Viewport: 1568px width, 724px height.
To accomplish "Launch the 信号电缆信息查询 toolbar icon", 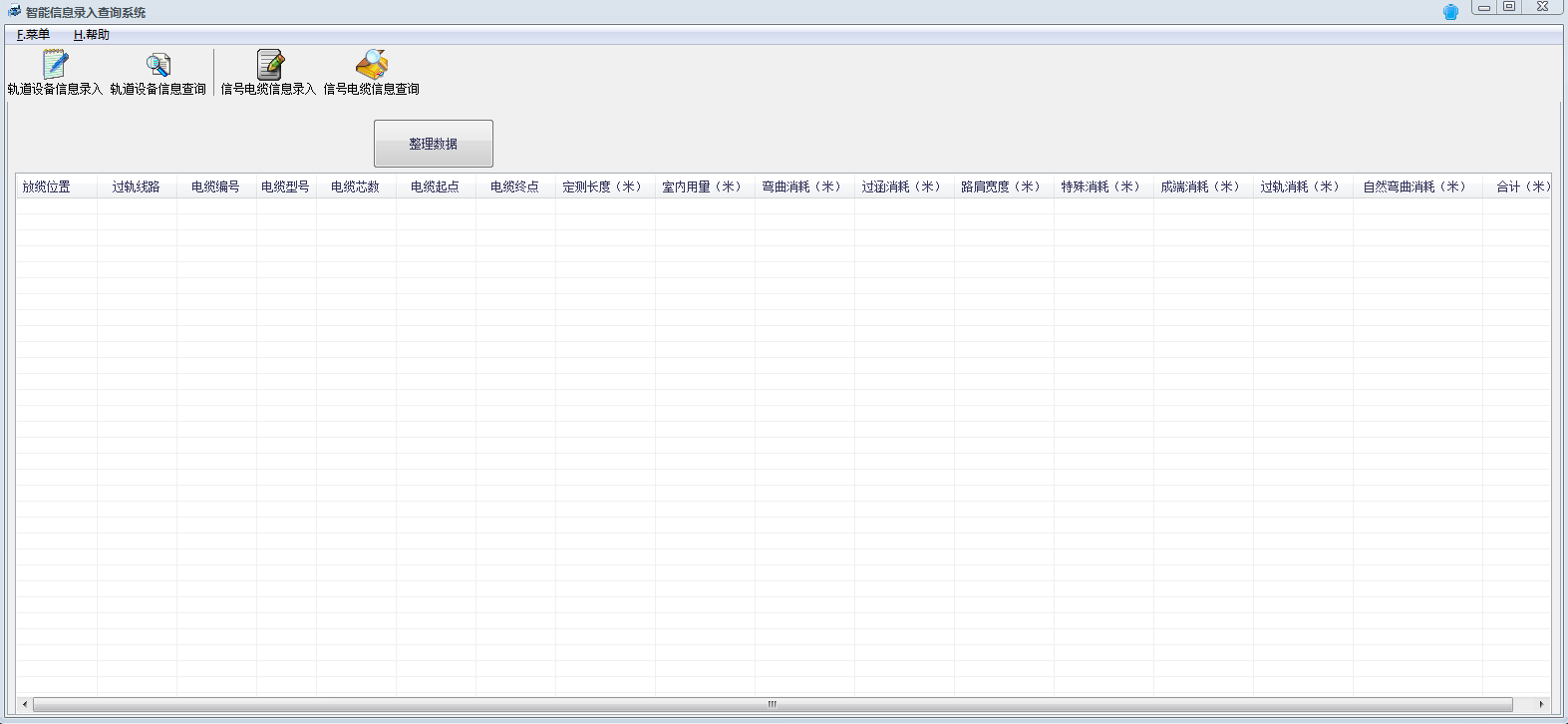I will (372, 65).
